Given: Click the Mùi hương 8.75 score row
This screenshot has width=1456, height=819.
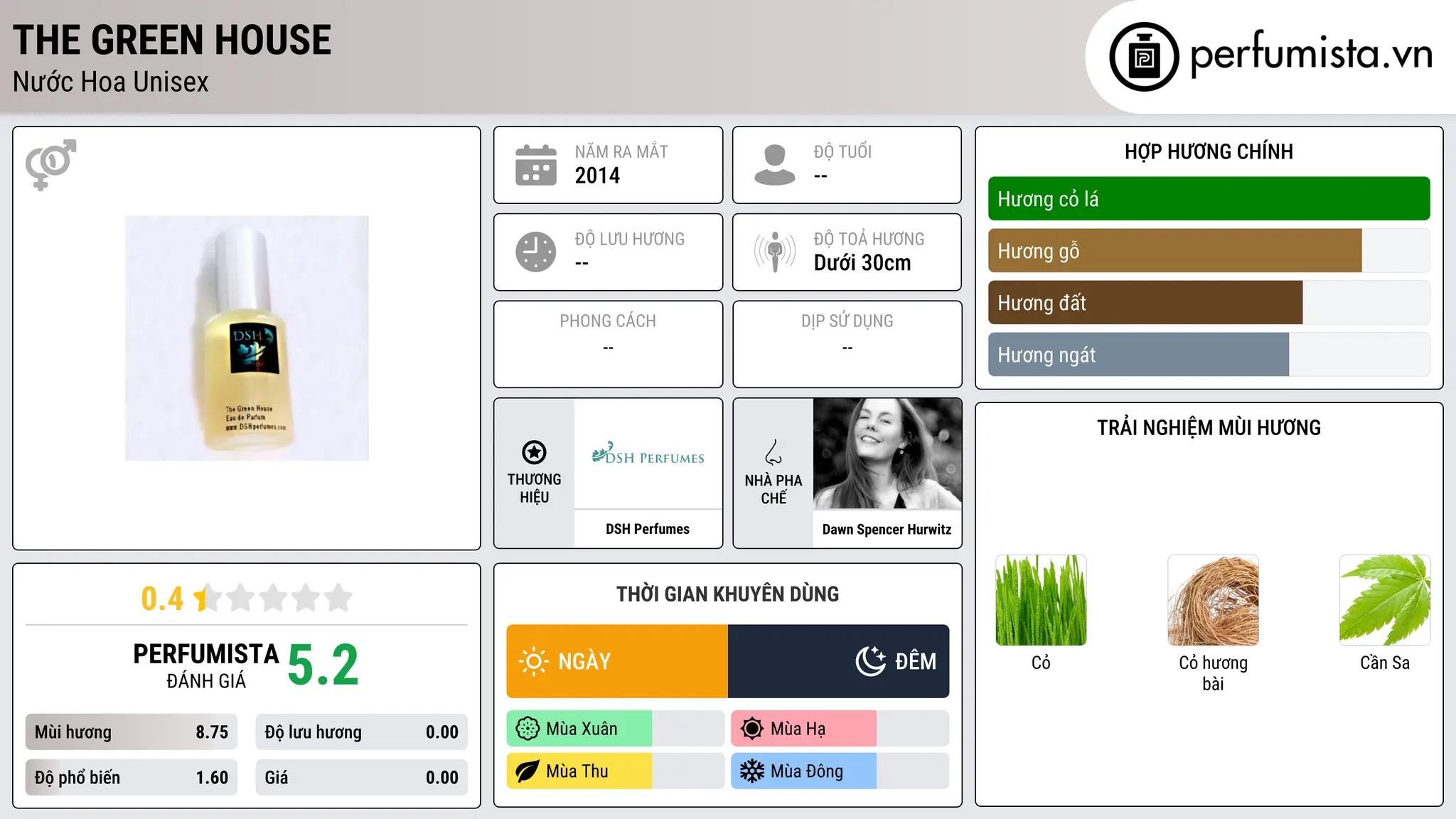Looking at the screenshot, I should click(132, 732).
